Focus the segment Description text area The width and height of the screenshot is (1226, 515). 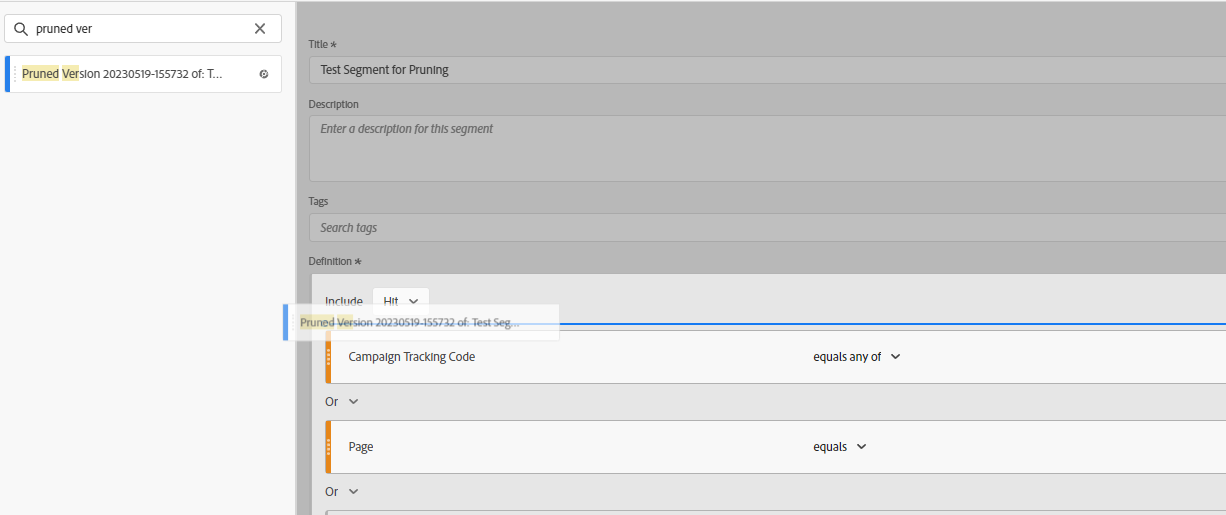coord(760,148)
